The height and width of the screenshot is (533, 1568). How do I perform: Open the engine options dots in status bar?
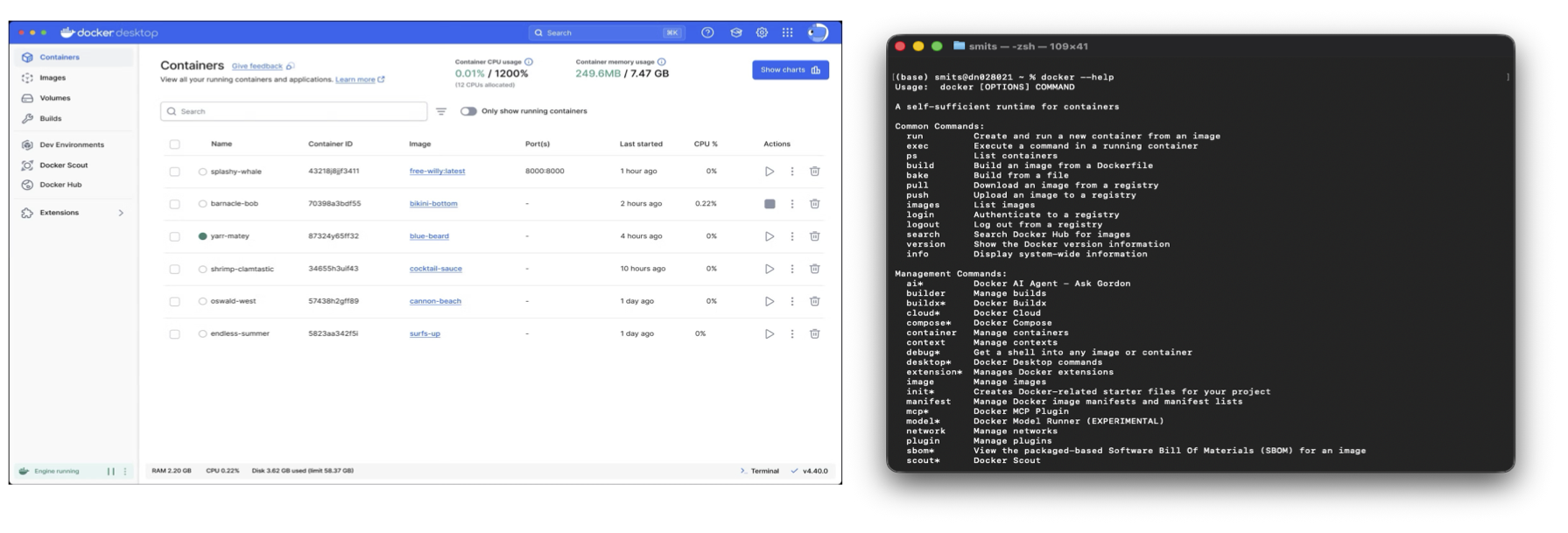(x=125, y=471)
